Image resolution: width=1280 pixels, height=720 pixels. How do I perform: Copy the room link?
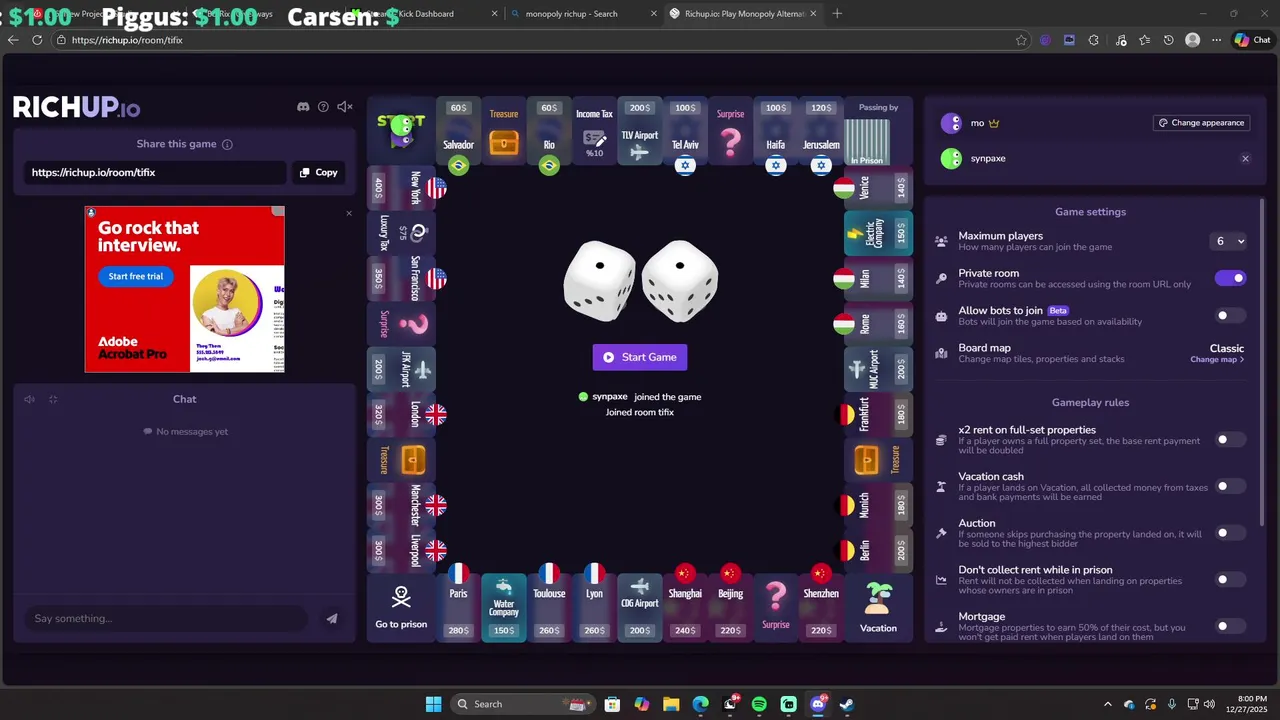[x=318, y=172]
